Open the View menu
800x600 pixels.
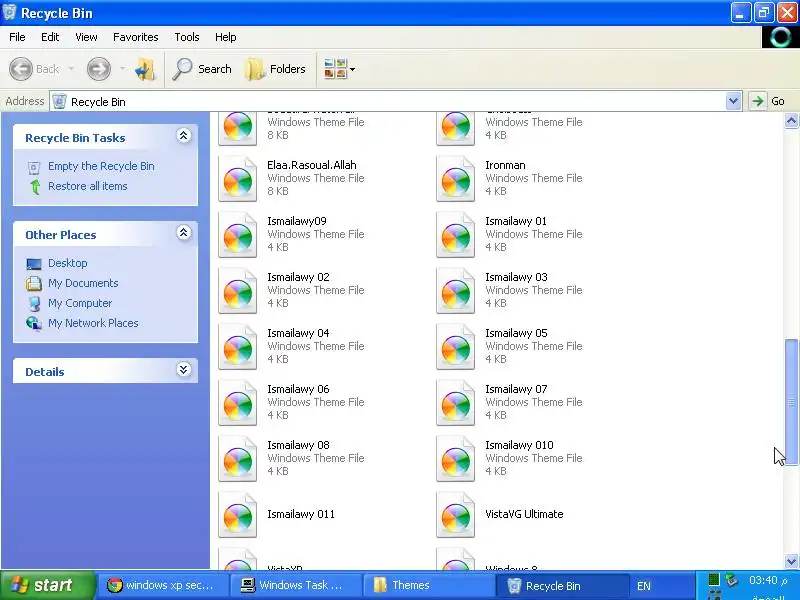[86, 37]
